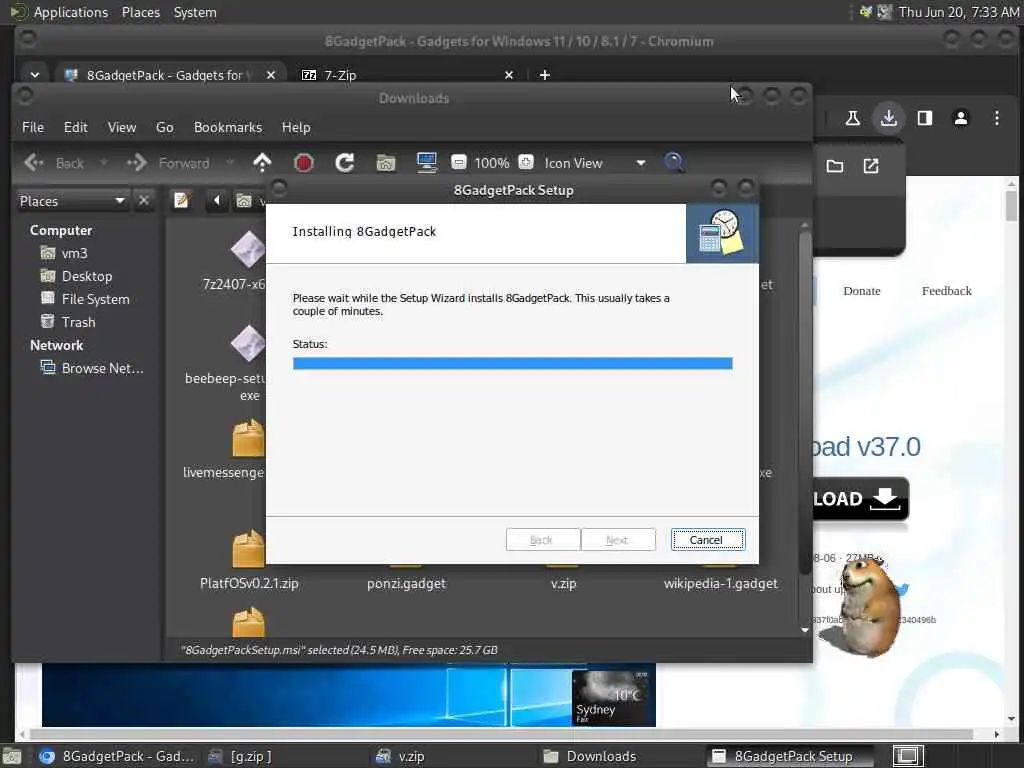Open a new Chromium tab
Viewport: 1024px width, 768px height.
545,75
